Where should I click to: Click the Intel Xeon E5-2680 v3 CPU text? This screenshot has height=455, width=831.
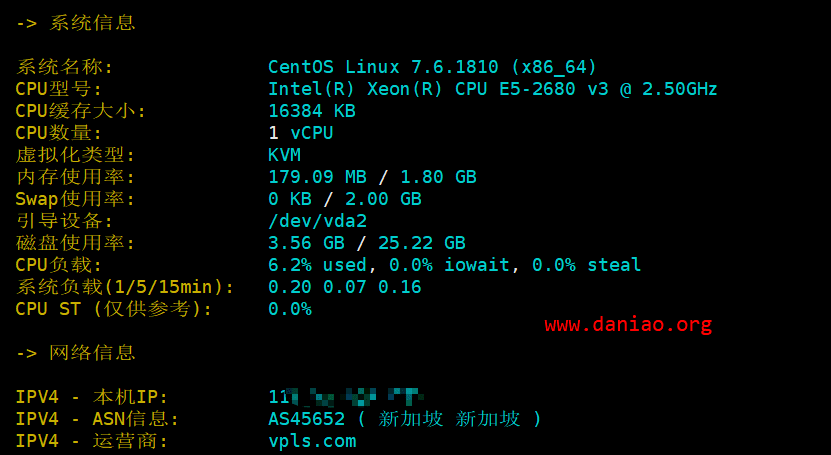(492, 89)
